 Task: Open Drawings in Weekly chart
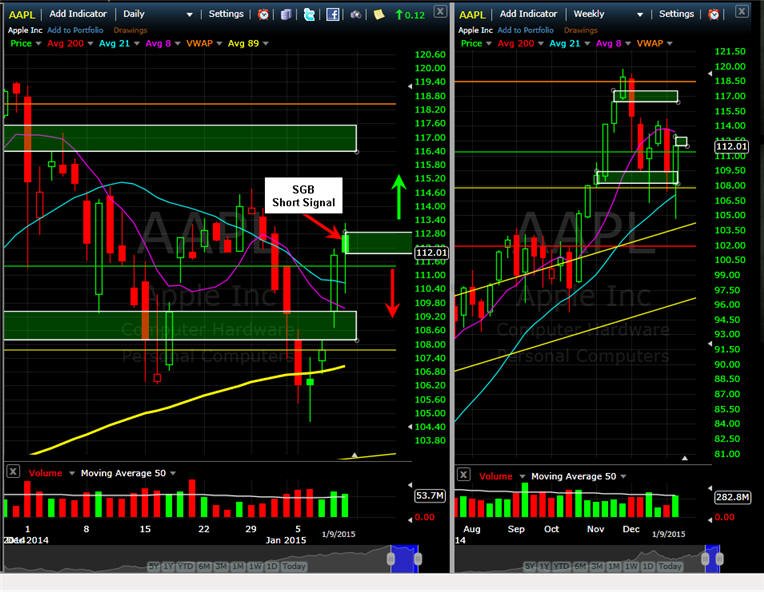[580, 30]
